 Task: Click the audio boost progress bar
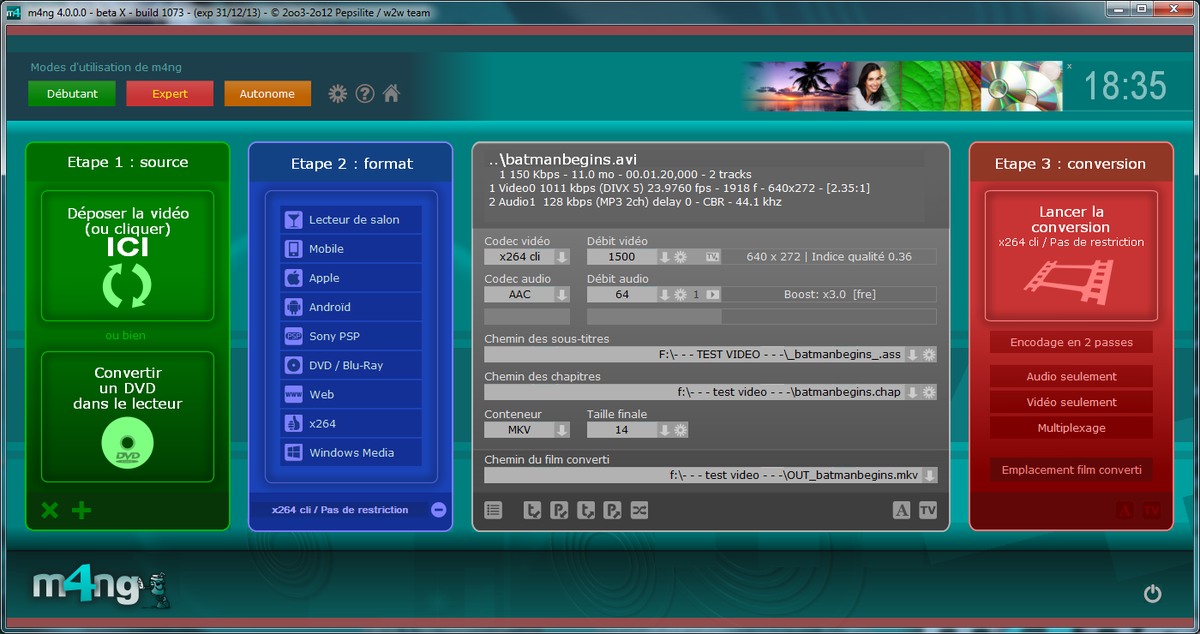coord(761,317)
